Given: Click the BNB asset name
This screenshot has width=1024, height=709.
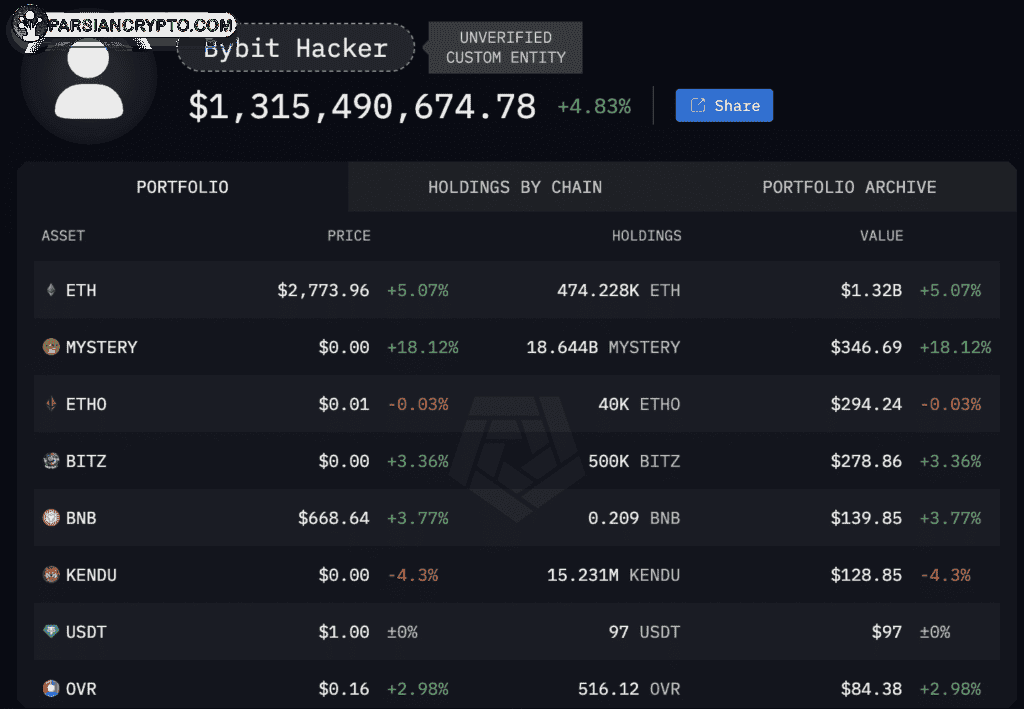Looking at the screenshot, I should click(81, 518).
